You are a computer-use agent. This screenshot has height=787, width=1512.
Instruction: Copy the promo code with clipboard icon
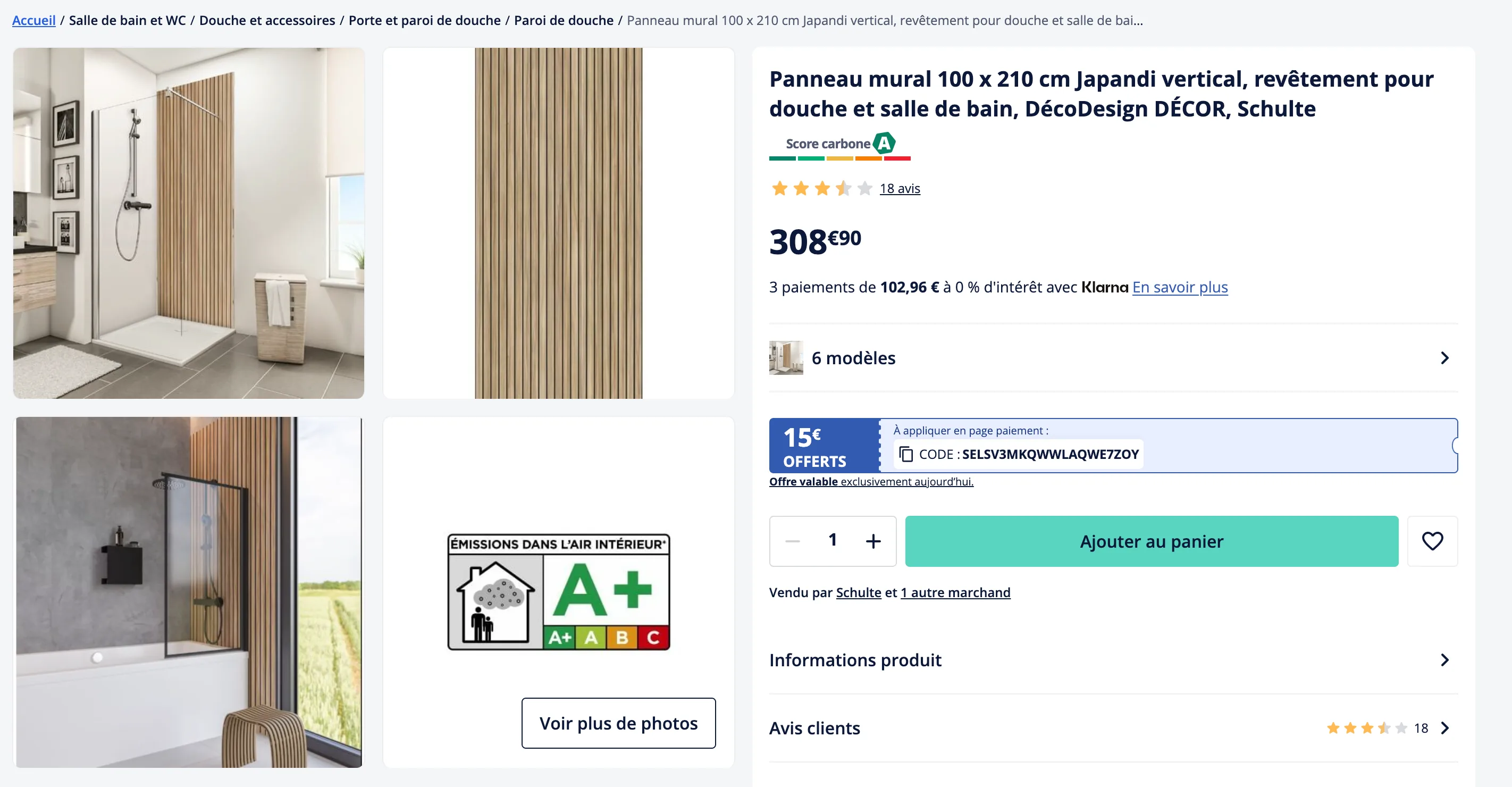906,454
